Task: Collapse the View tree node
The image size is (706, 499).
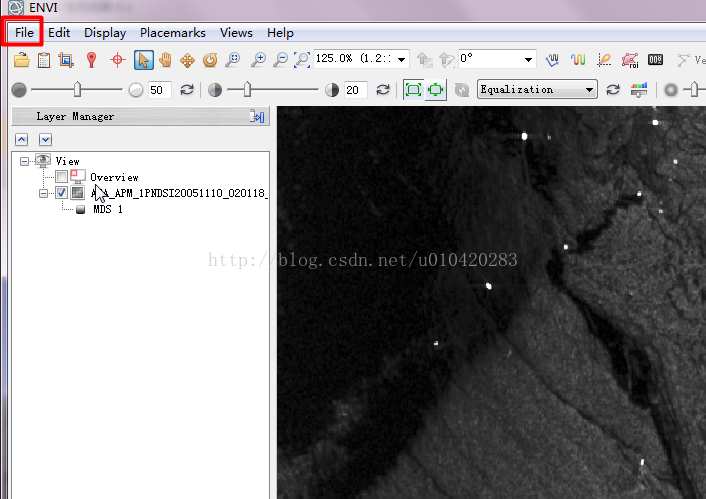Action: 24,161
